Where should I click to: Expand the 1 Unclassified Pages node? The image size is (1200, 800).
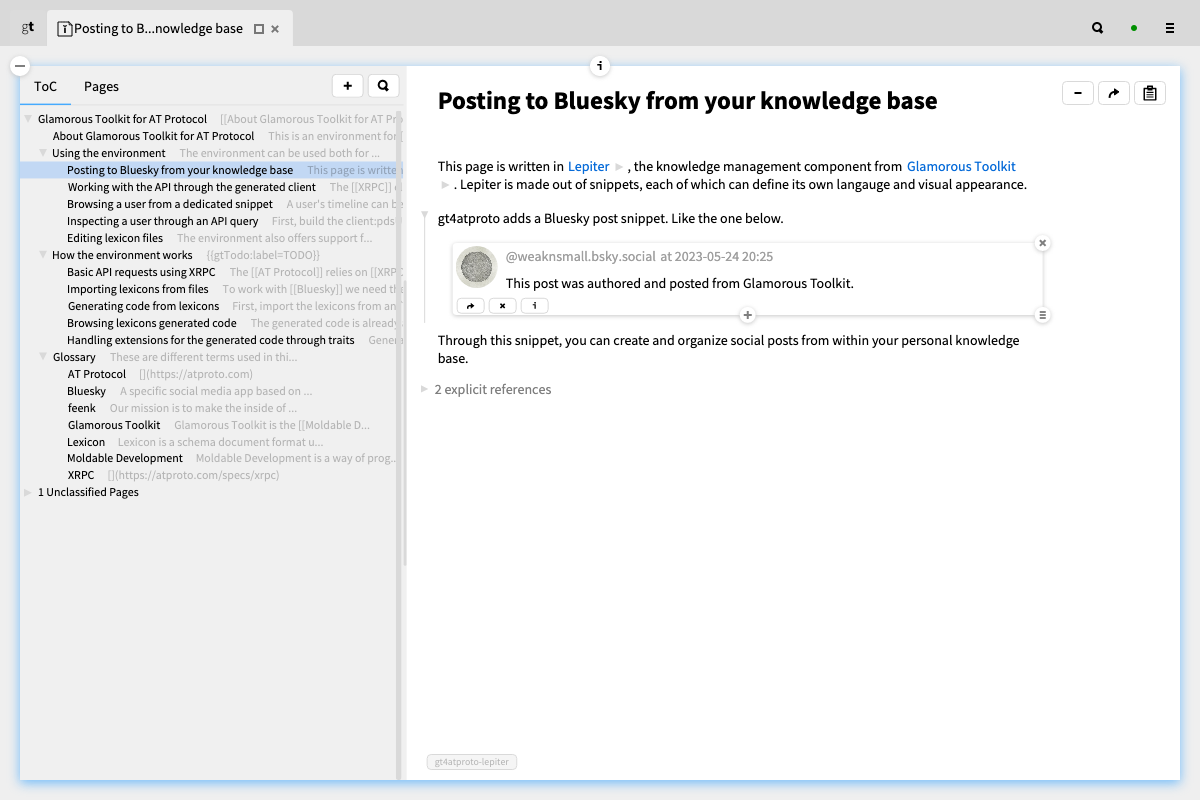[28, 492]
